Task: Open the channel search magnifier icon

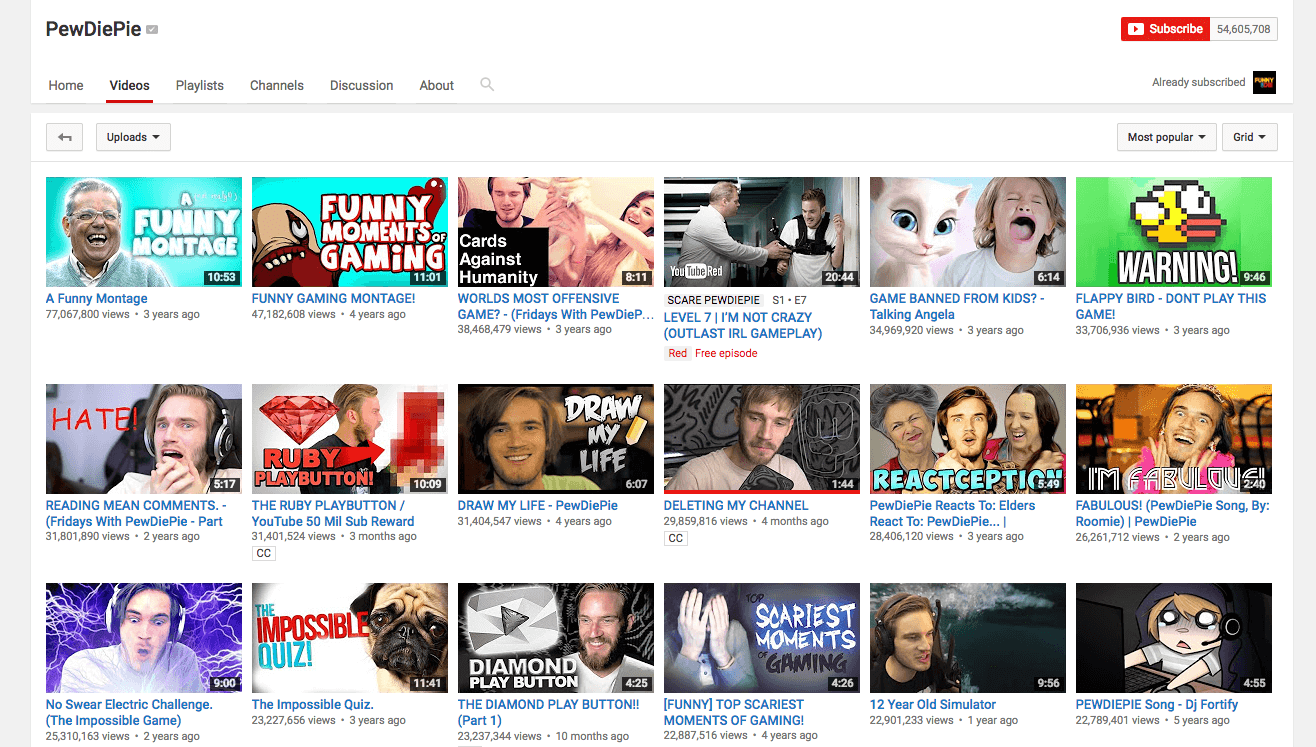Action: 487,85
